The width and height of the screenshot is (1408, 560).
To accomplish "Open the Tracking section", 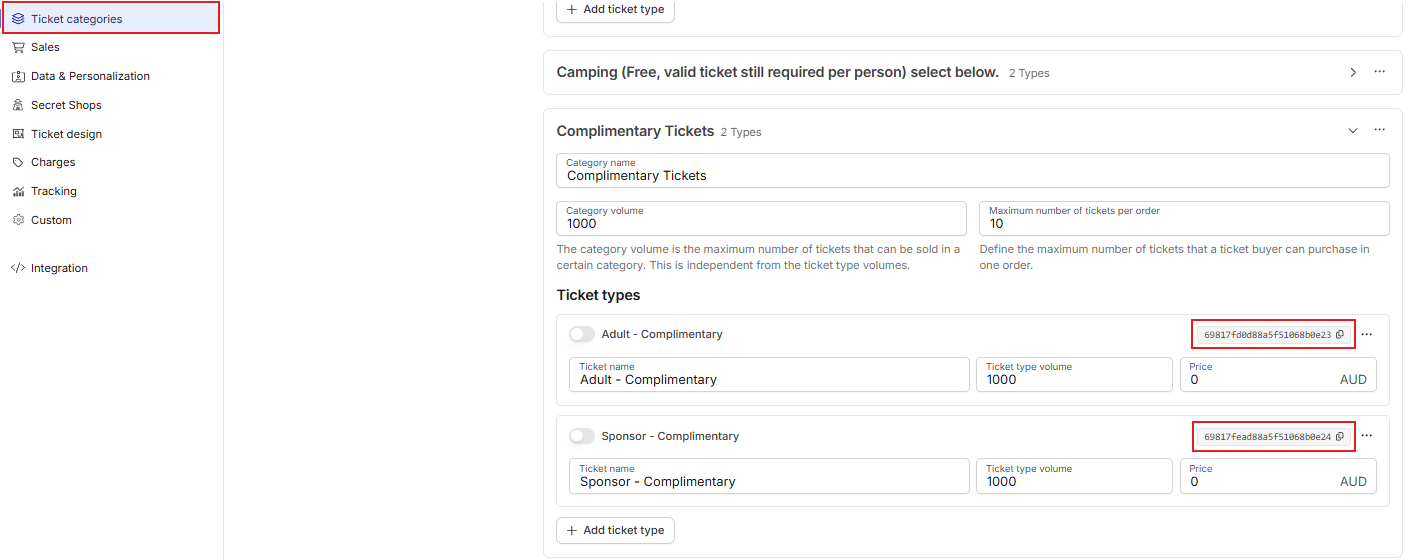I will pyautogui.click(x=54, y=191).
